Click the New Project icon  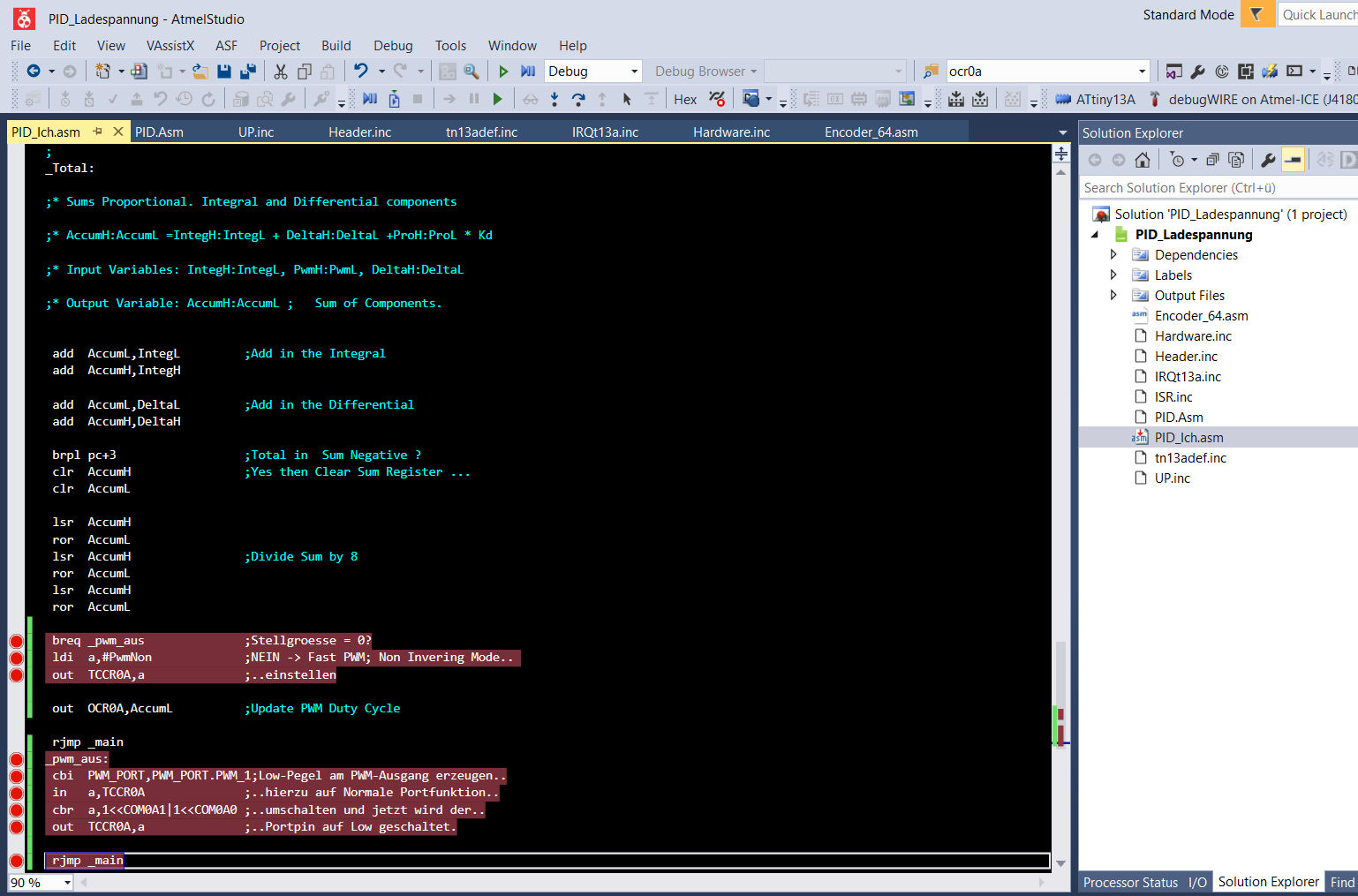point(103,71)
